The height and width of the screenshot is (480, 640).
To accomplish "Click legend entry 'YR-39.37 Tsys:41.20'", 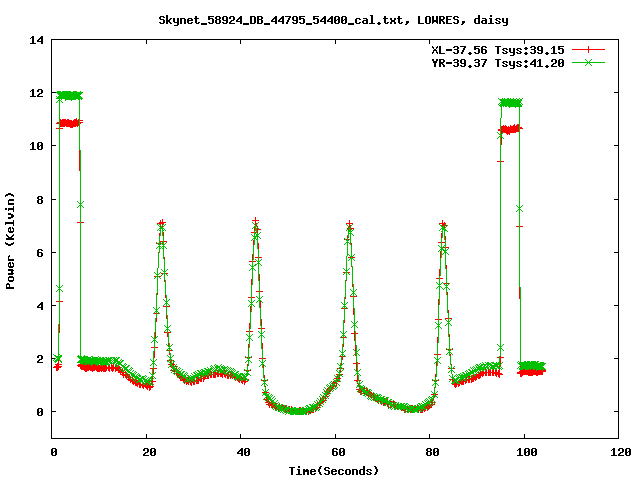I will tap(498, 63).
